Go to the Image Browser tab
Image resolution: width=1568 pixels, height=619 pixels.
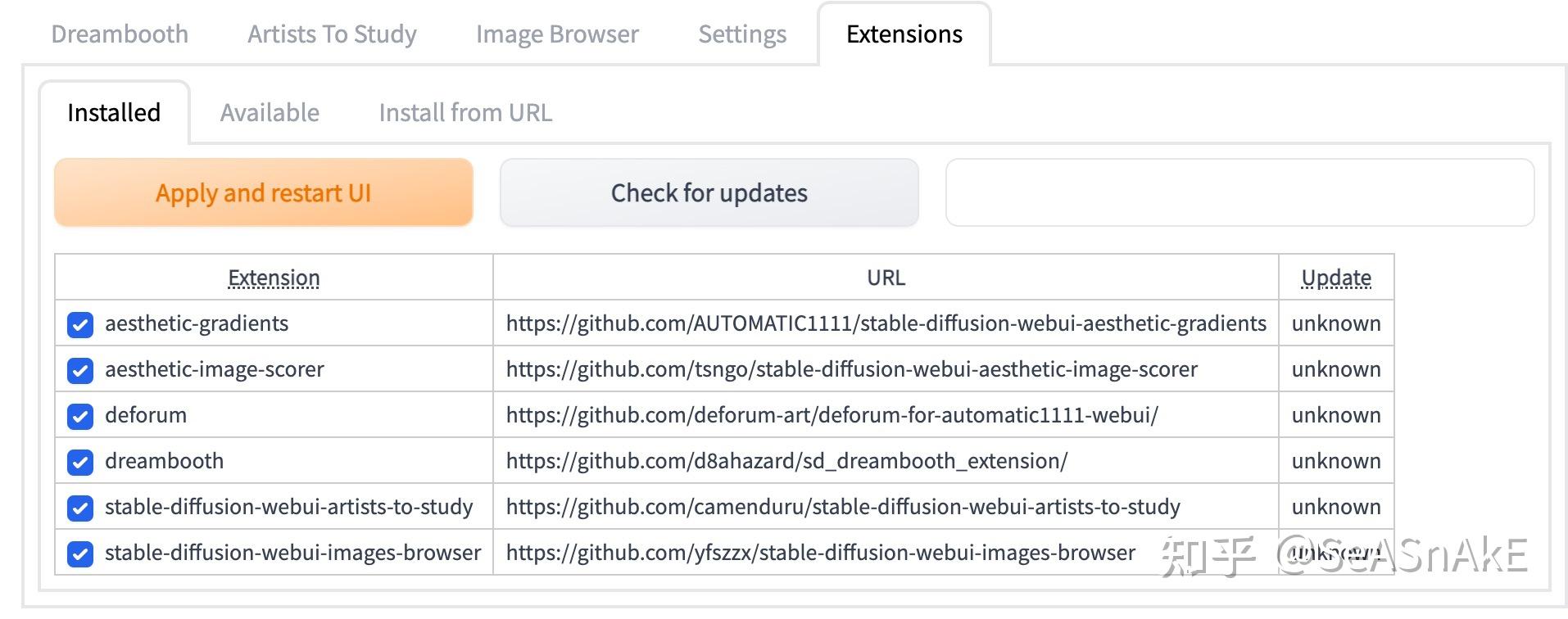click(557, 34)
